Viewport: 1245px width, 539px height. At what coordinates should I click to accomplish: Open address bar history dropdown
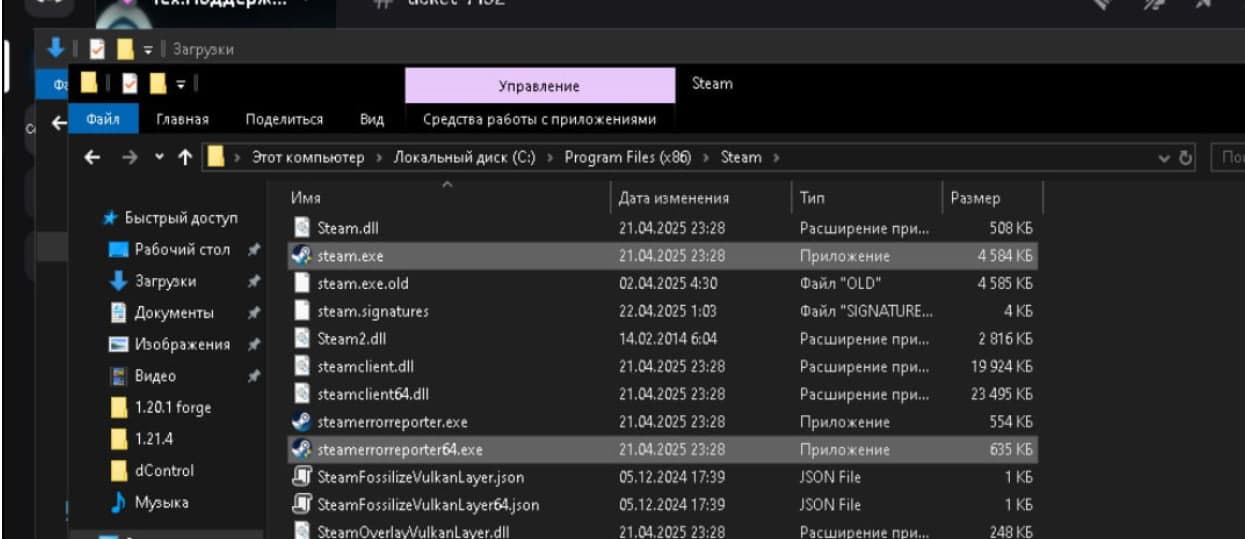point(1163,158)
